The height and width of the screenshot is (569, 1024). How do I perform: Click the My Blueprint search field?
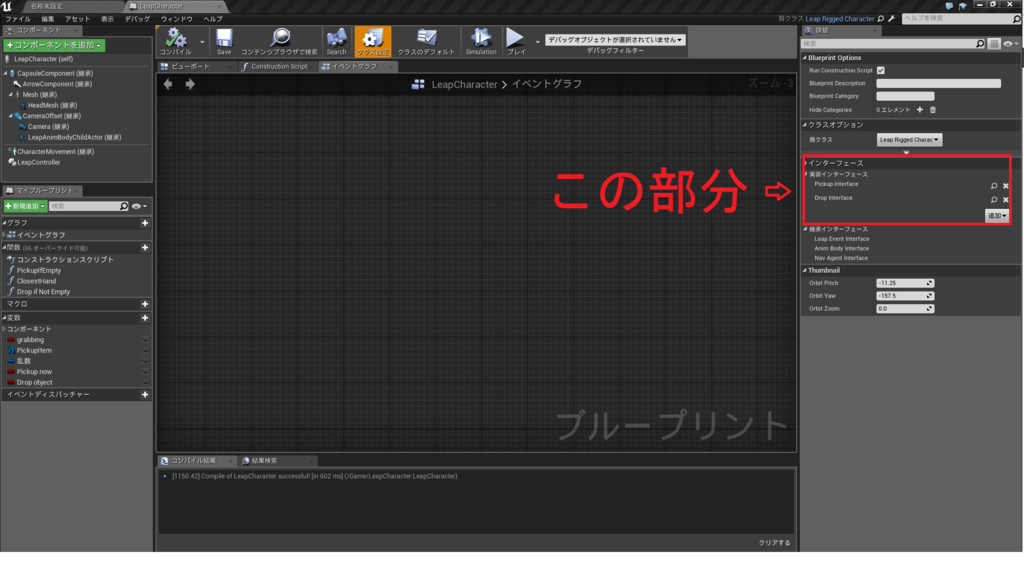pos(89,206)
